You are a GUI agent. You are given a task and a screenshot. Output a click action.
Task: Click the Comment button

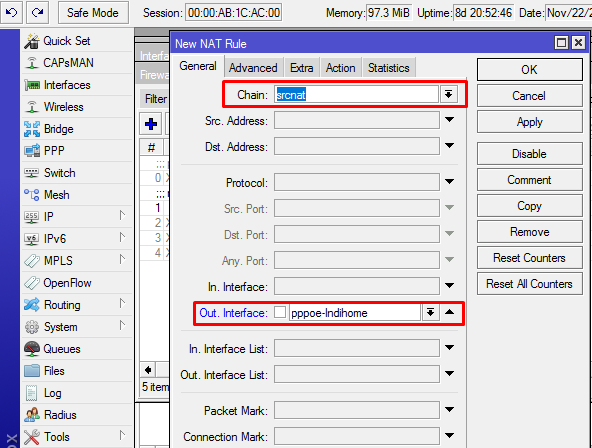click(530, 180)
